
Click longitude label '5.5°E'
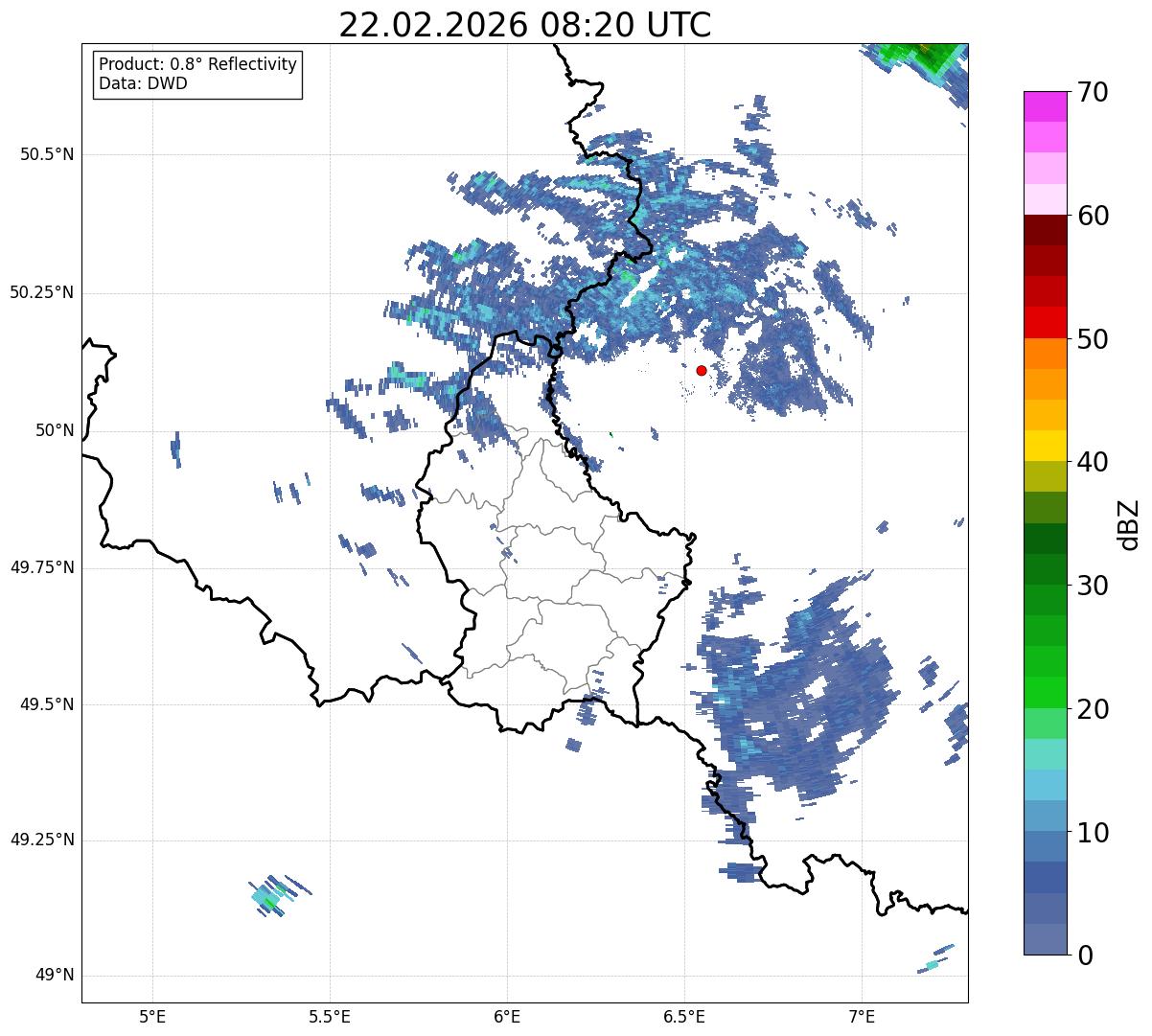330,1016
